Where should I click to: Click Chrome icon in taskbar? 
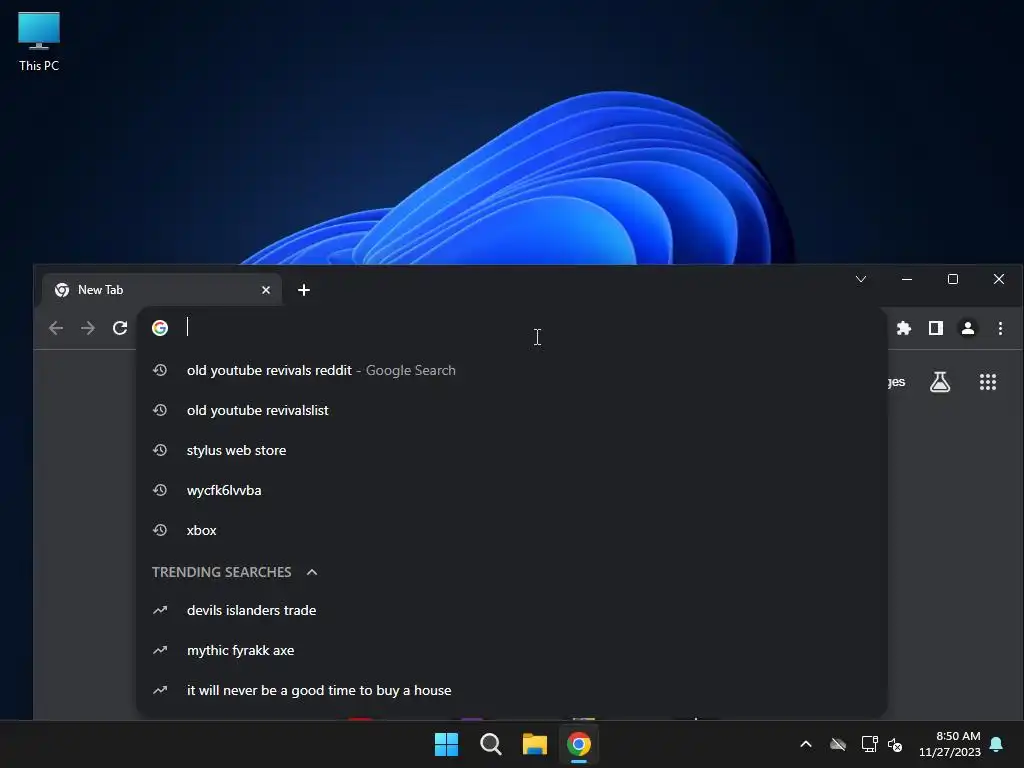tap(579, 744)
